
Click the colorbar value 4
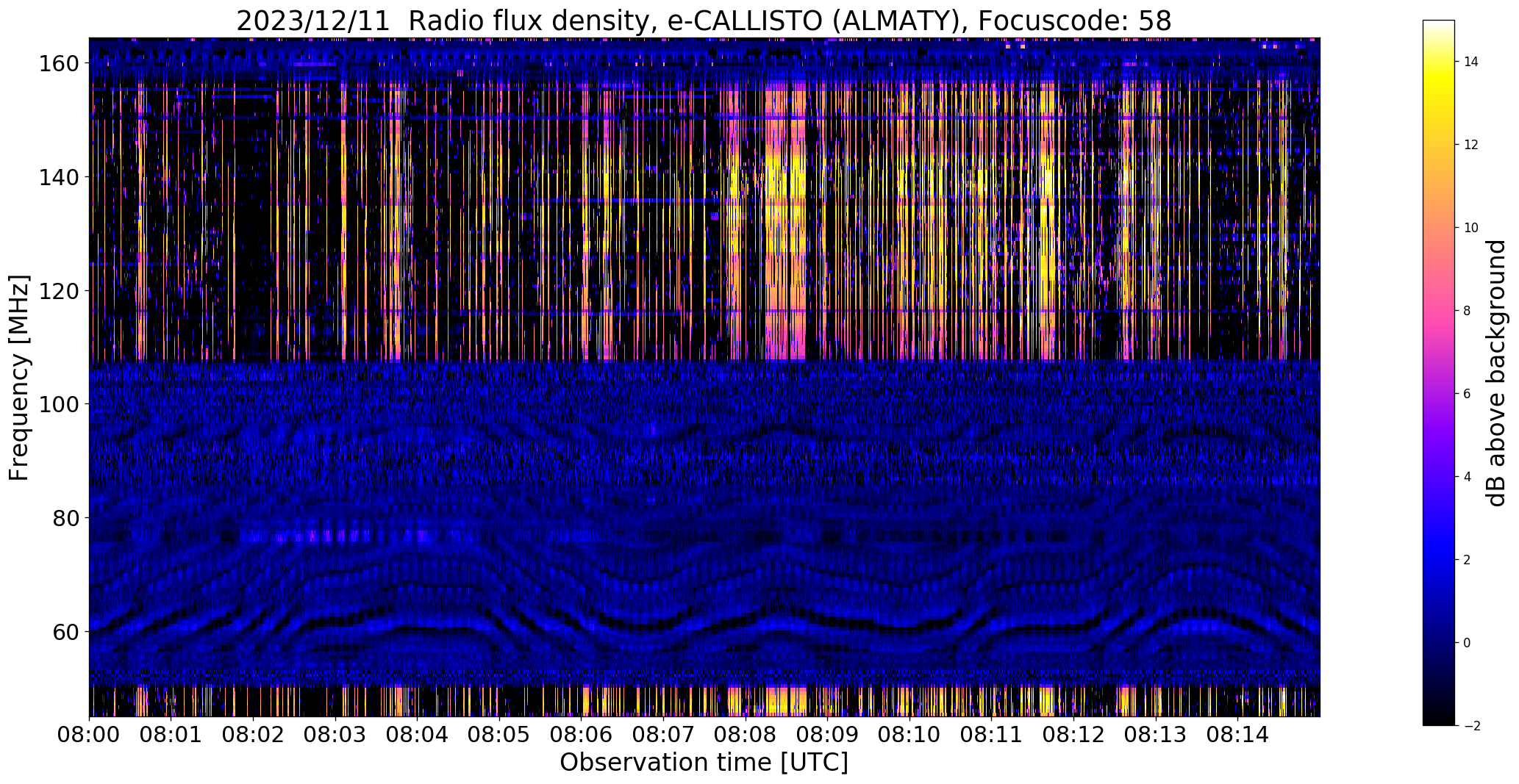[x=1468, y=477]
